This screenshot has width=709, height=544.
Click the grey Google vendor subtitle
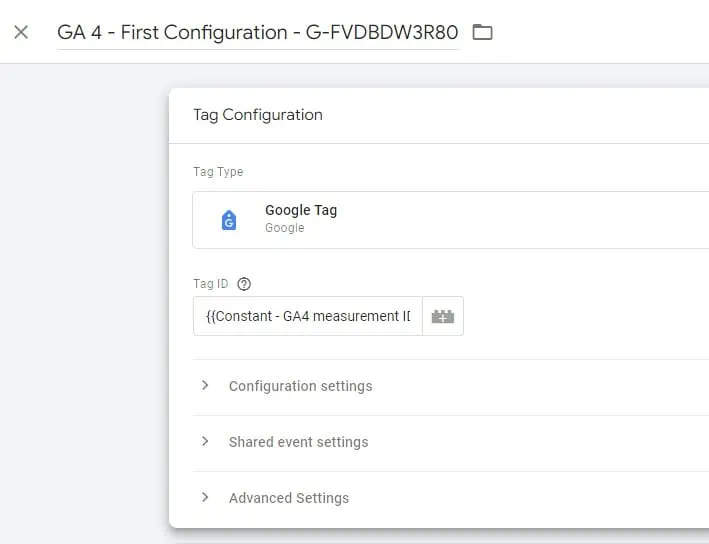click(284, 228)
